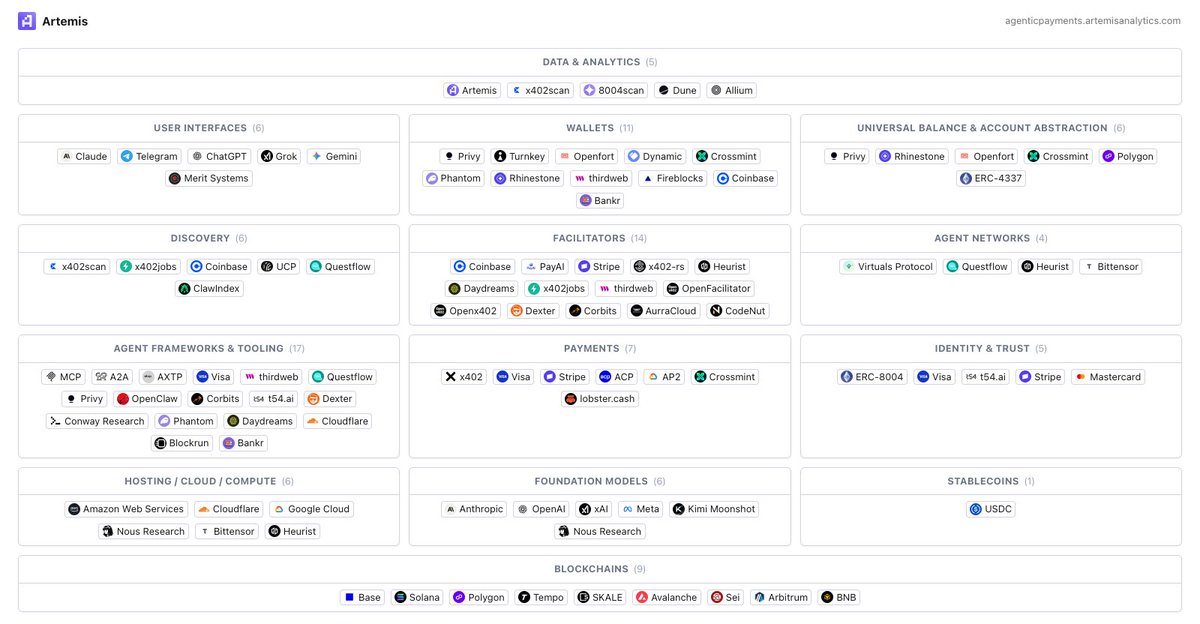Click the Artemis logo icon in header
This screenshot has width=1200, height=624.
tap(27, 21)
